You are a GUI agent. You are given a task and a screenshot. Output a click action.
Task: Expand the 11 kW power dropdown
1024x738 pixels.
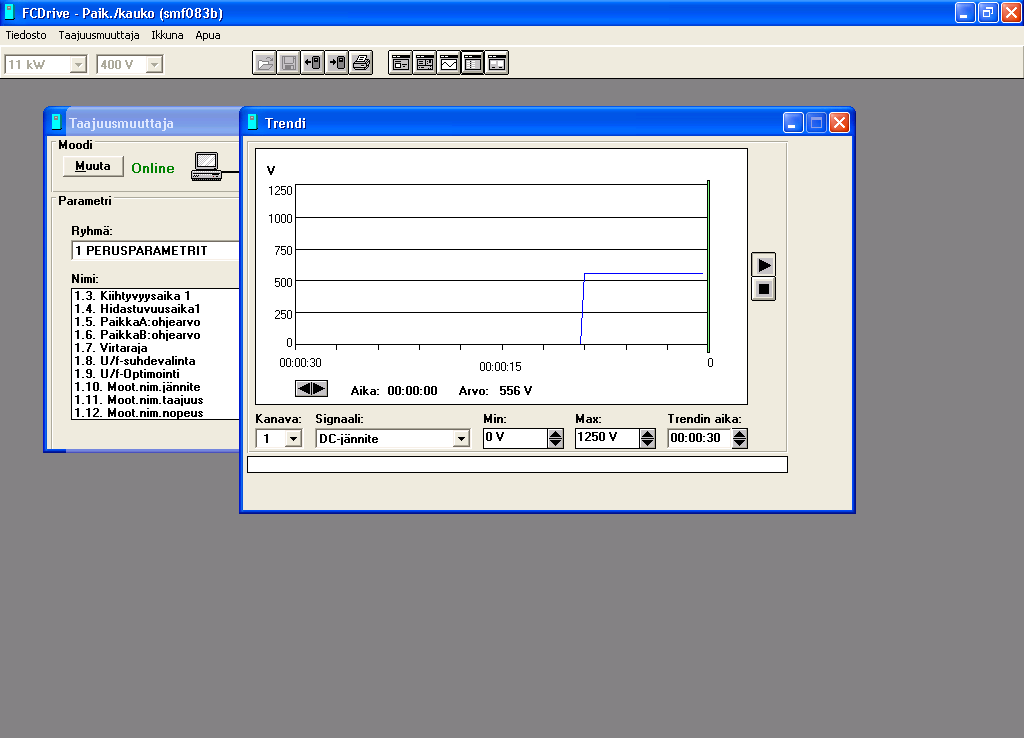click(78, 64)
